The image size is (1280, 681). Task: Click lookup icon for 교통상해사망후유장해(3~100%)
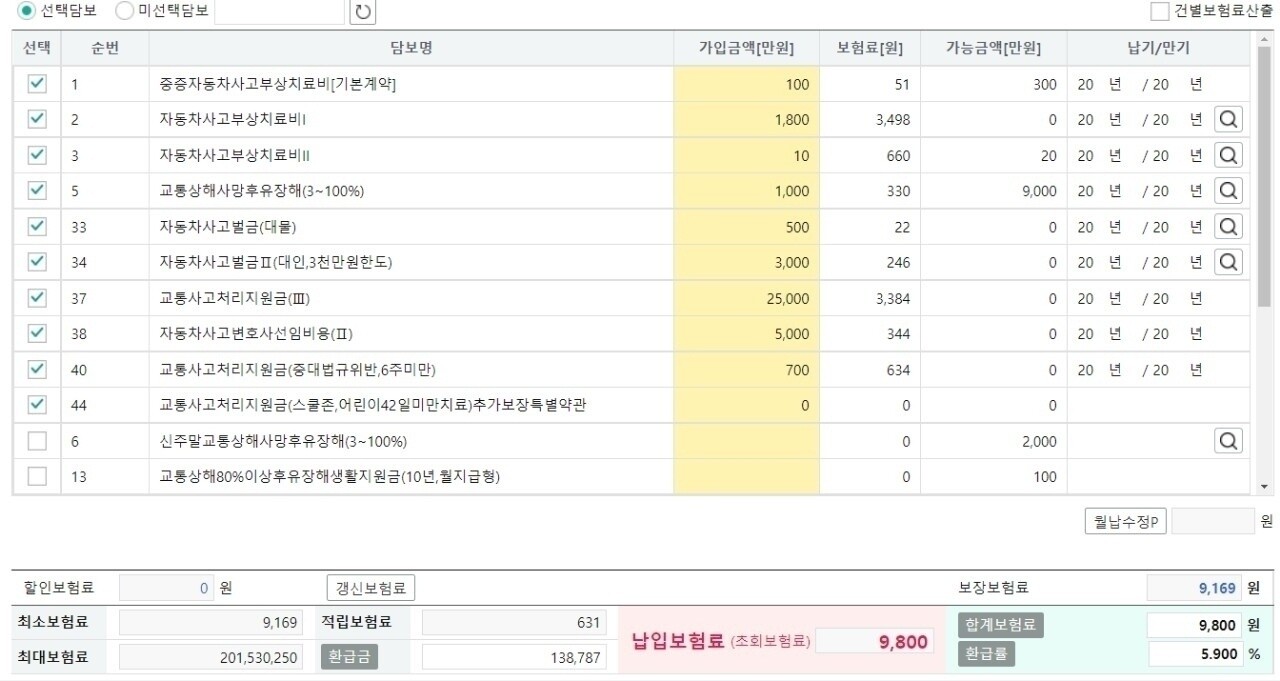point(1228,190)
